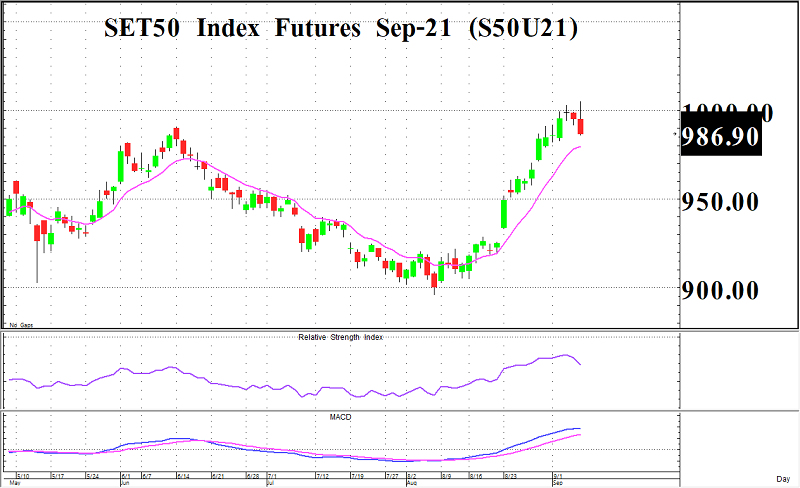This screenshot has width=800, height=488.
Task: Select the 8/23 date axis label
Action: pyautogui.click(x=510, y=476)
